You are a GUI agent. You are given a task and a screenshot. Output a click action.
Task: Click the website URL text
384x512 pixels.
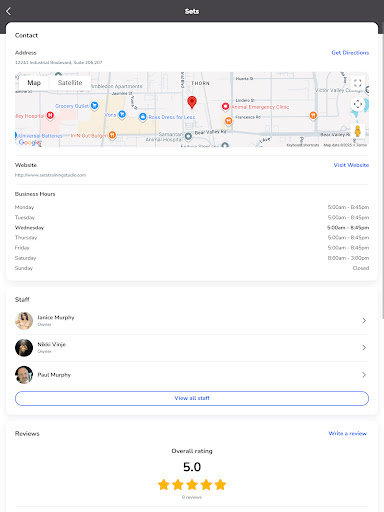pos(50,175)
